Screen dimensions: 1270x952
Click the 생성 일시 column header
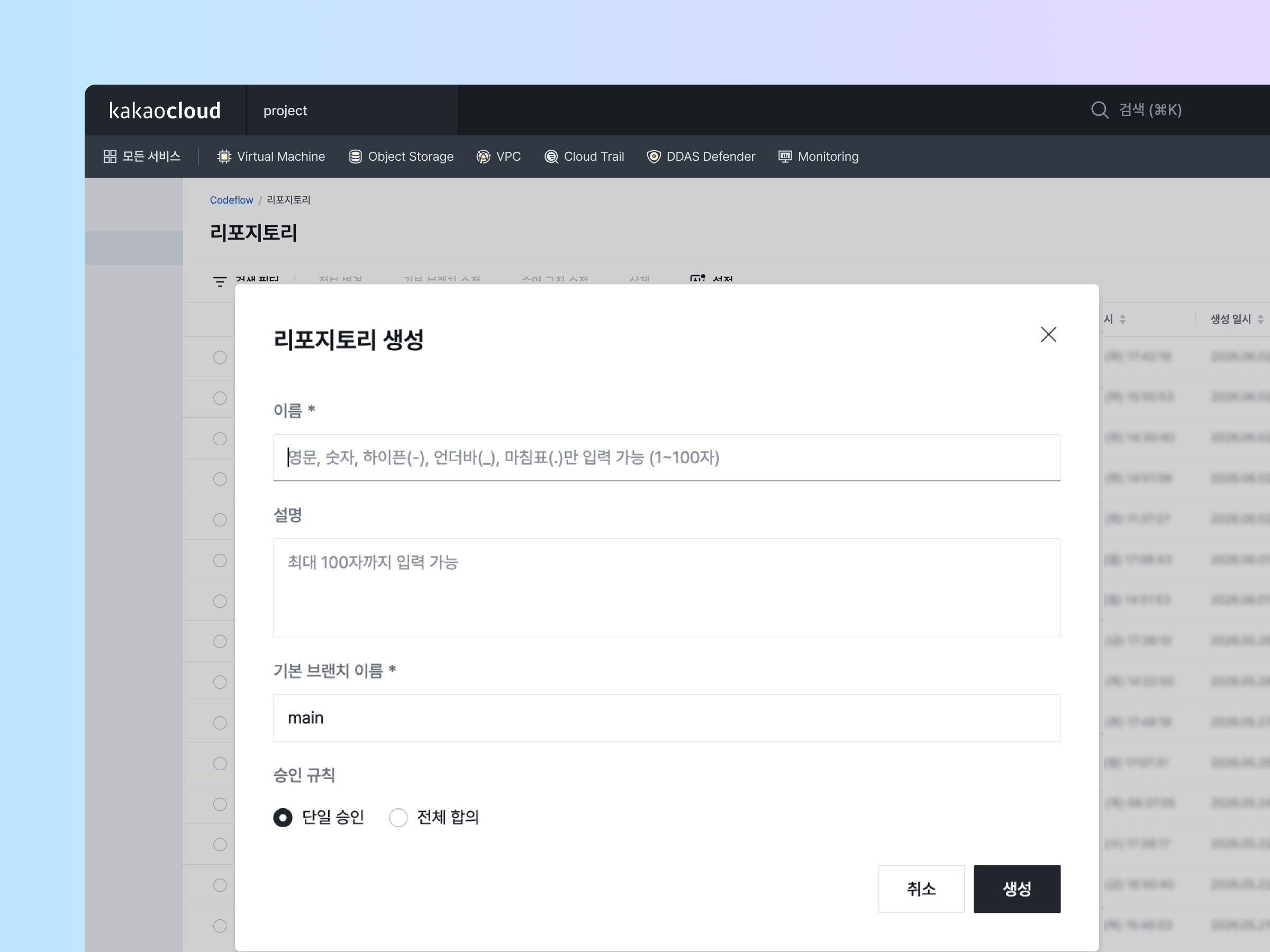tap(1230, 319)
